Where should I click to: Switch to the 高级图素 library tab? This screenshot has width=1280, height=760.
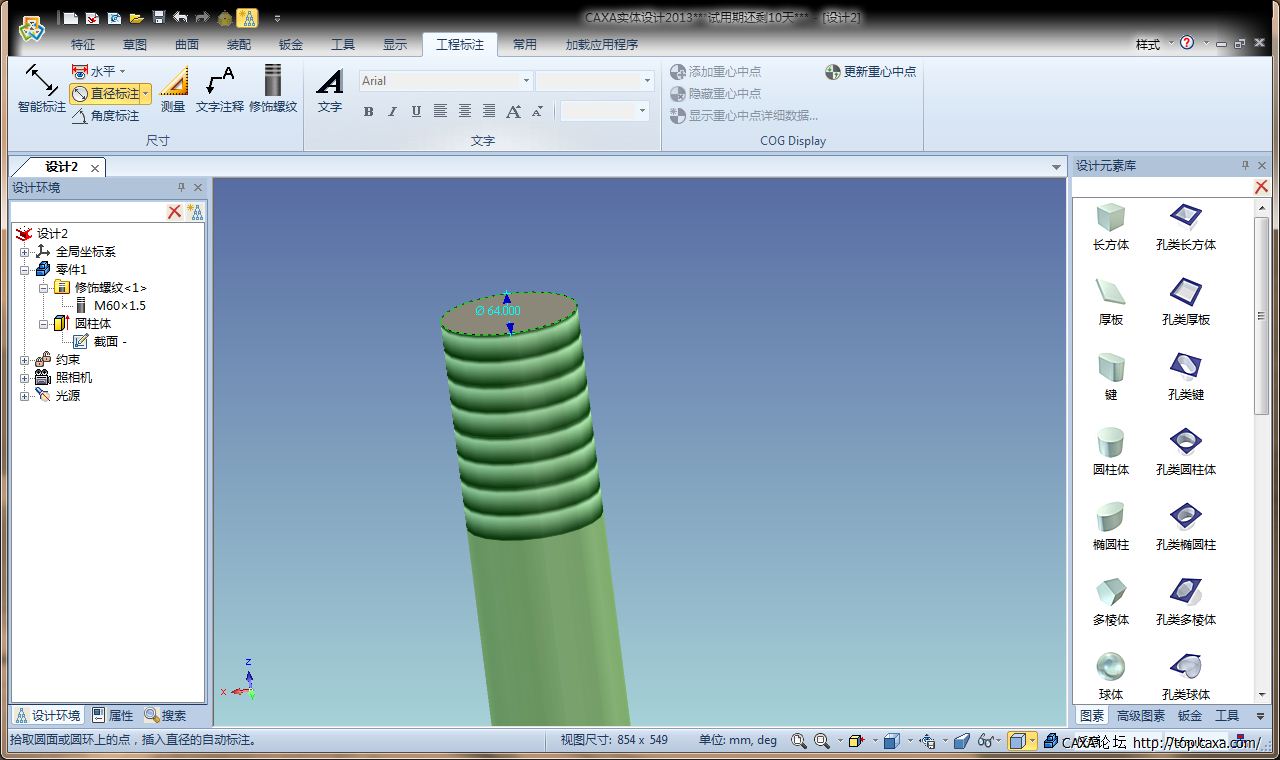click(1141, 716)
